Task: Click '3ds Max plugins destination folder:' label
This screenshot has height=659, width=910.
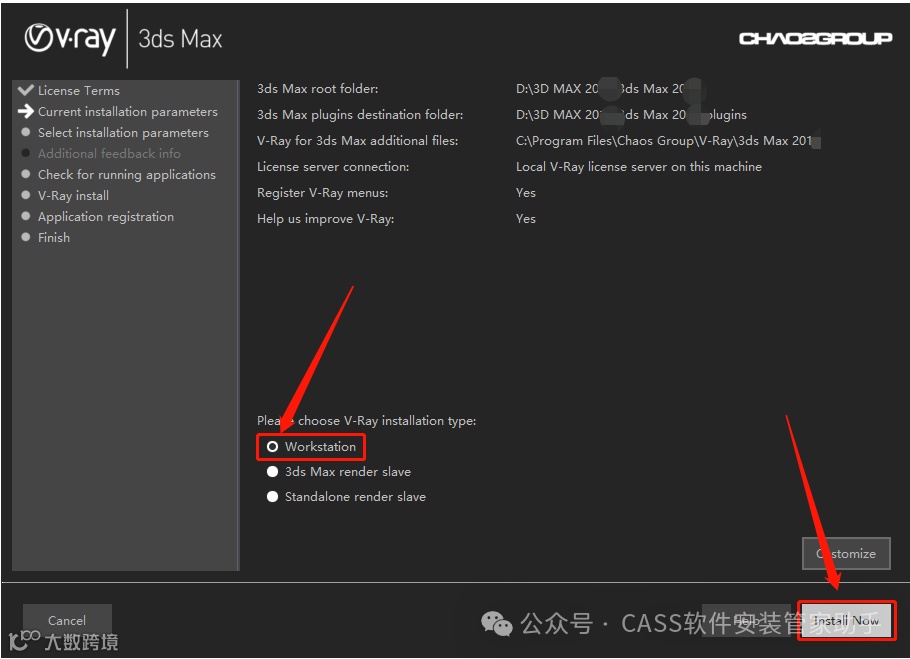Action: [x=360, y=115]
